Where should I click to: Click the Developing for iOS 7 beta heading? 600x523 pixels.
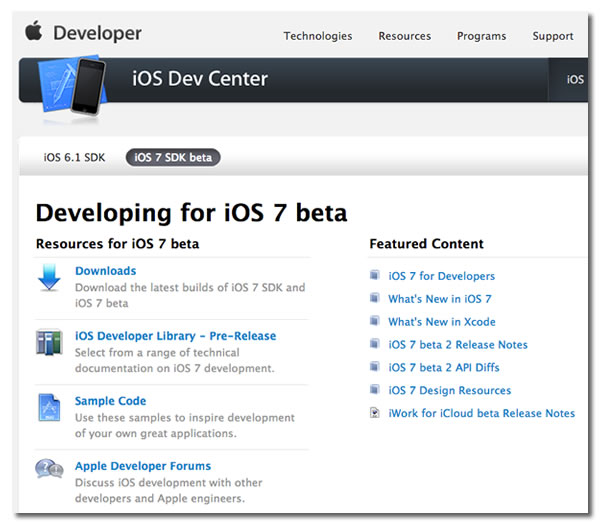tap(191, 213)
